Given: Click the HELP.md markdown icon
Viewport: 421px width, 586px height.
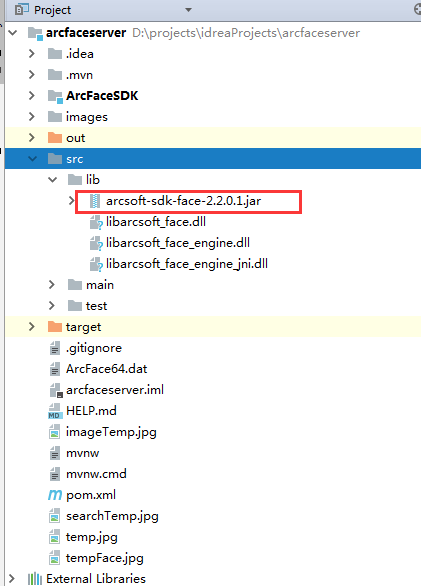Looking at the screenshot, I should 55,411.
